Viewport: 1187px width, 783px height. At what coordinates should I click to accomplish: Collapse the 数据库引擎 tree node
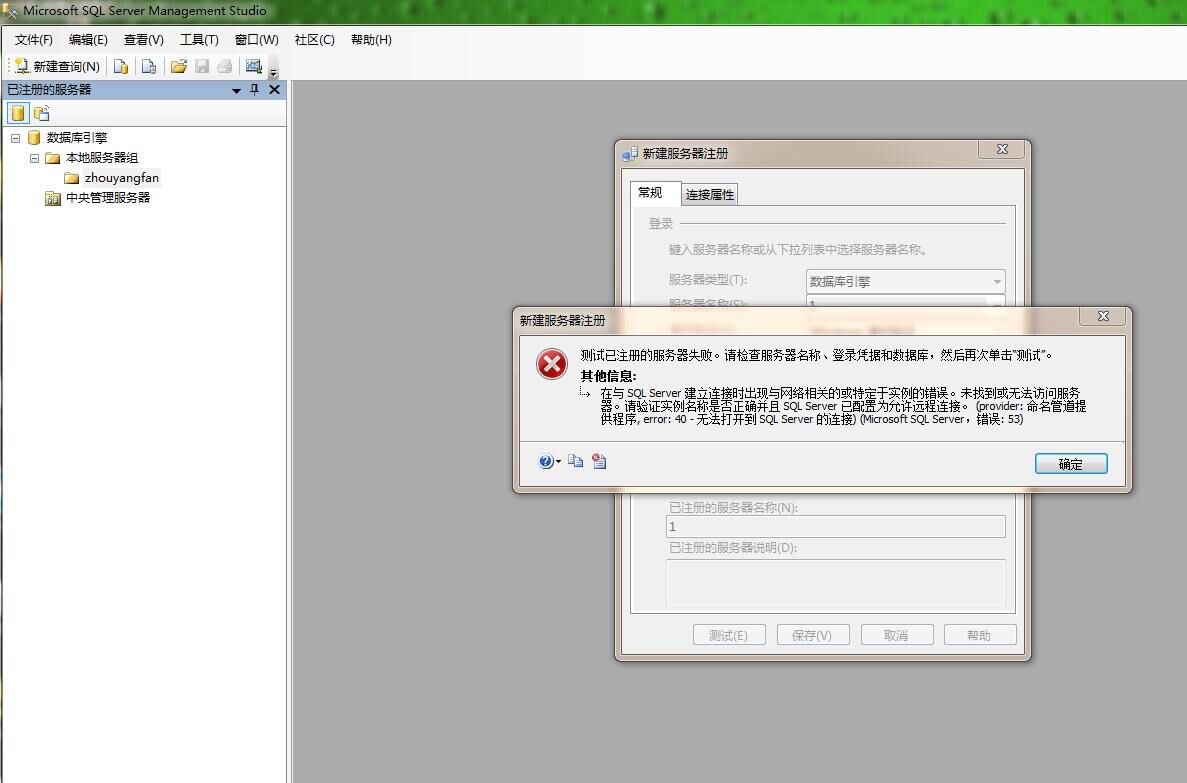pyautogui.click(x=15, y=138)
